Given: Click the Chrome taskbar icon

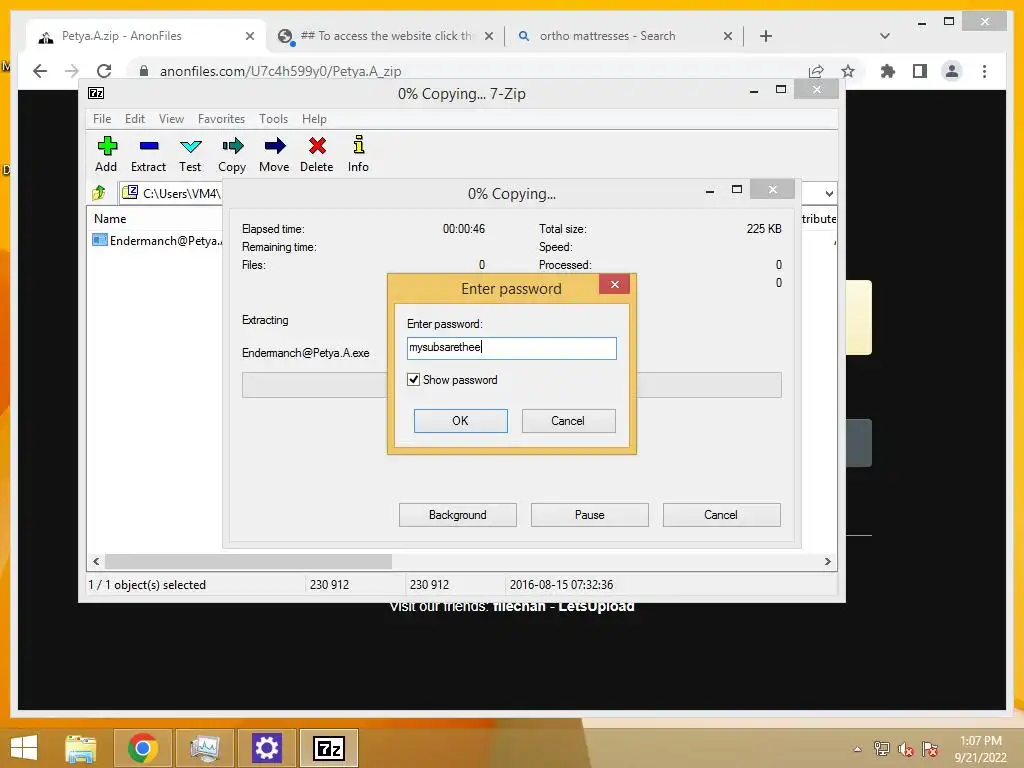Looking at the screenshot, I should [x=142, y=748].
